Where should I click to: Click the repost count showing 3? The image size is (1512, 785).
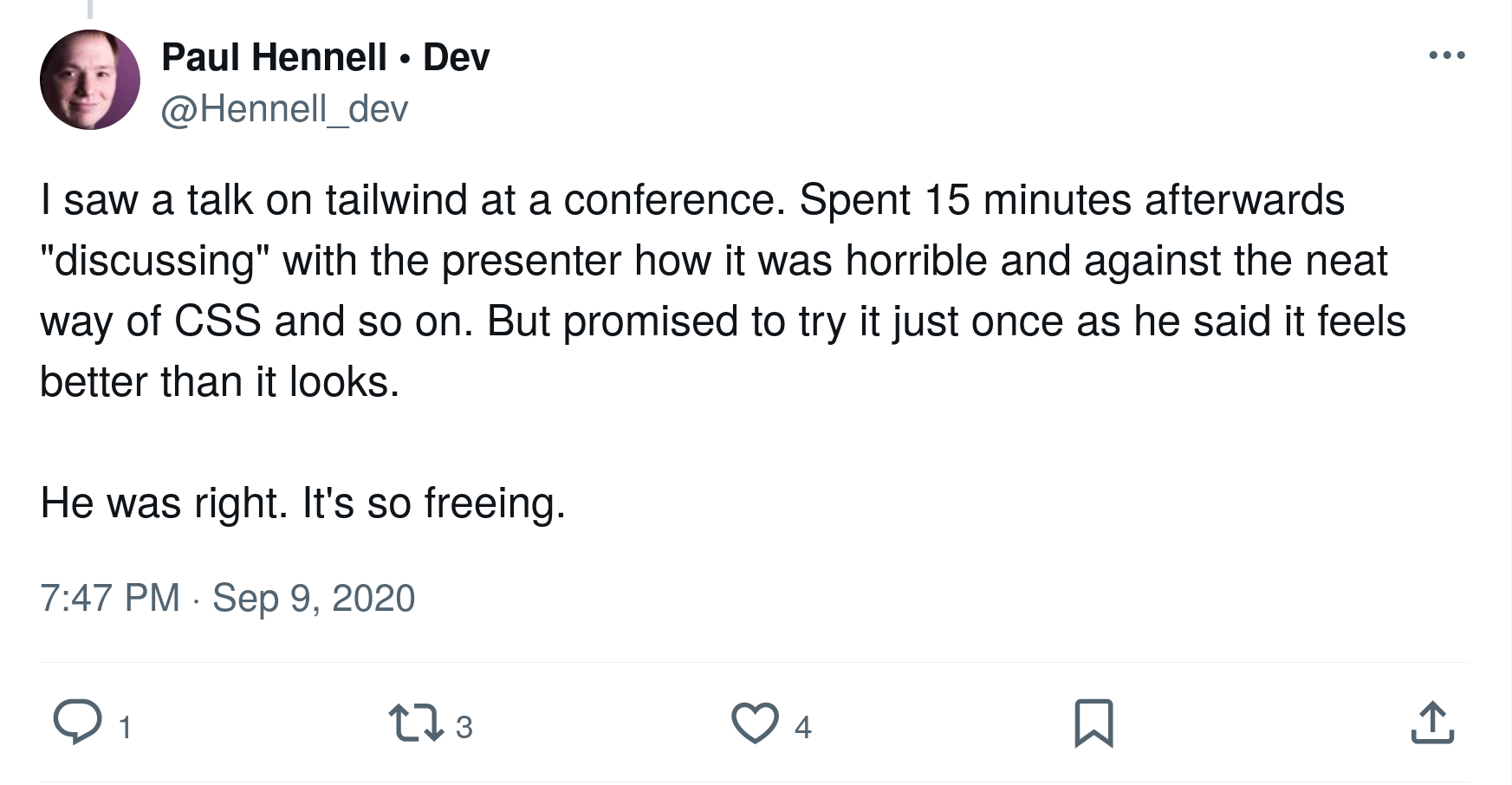point(464,727)
